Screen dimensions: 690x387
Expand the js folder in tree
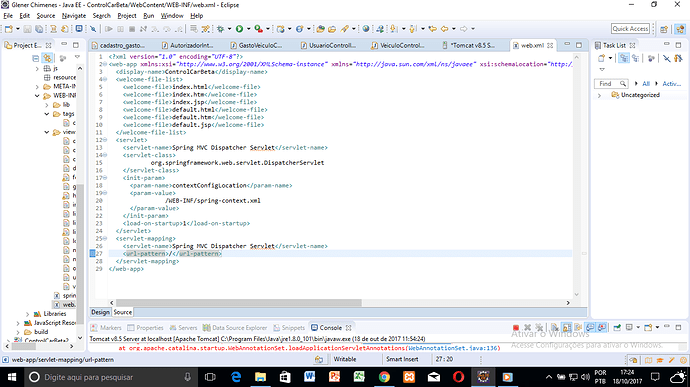(x=37, y=69)
